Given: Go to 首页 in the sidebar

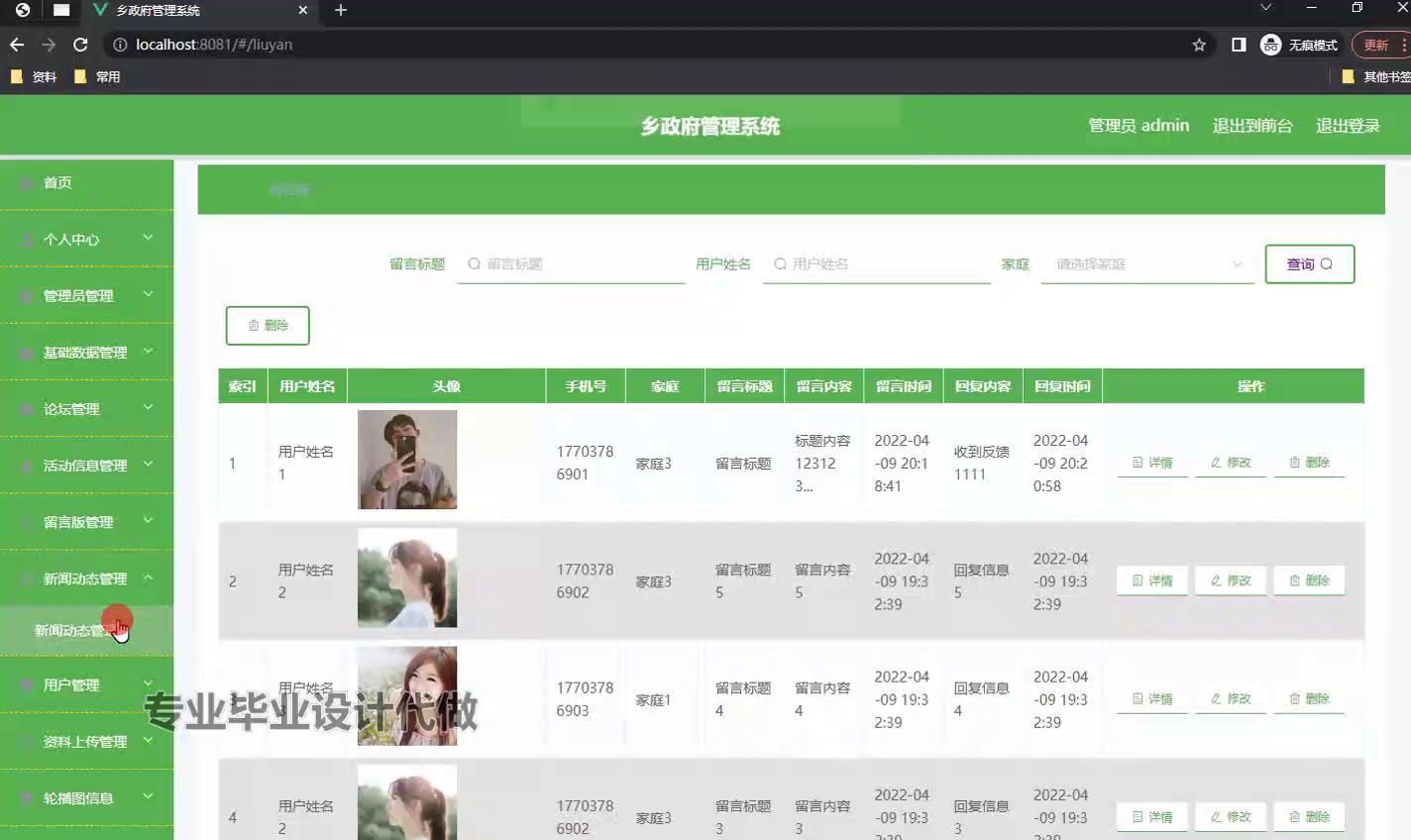Looking at the screenshot, I should tap(57, 182).
